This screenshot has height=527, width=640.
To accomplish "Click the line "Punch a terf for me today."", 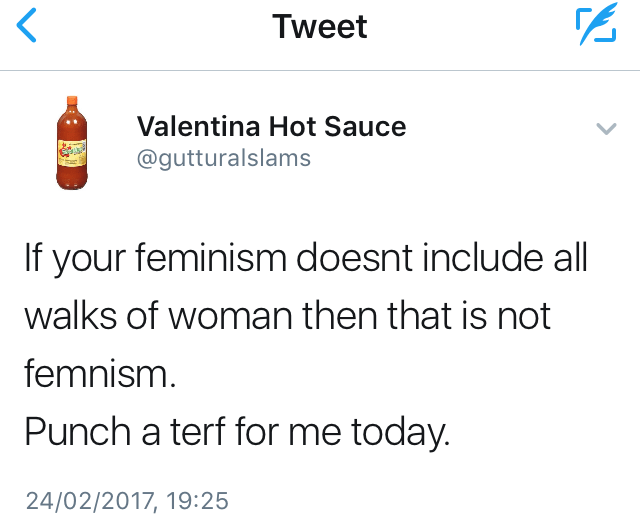I will coord(237,432).
